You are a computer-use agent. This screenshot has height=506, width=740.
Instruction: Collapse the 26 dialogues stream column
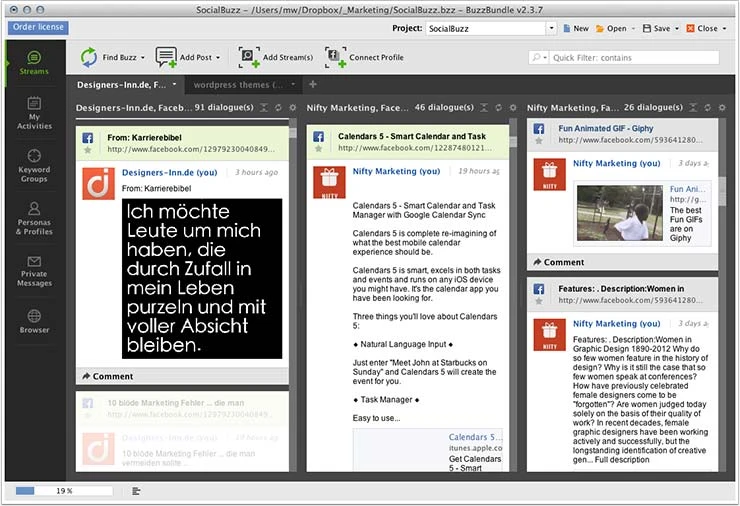tap(693, 108)
